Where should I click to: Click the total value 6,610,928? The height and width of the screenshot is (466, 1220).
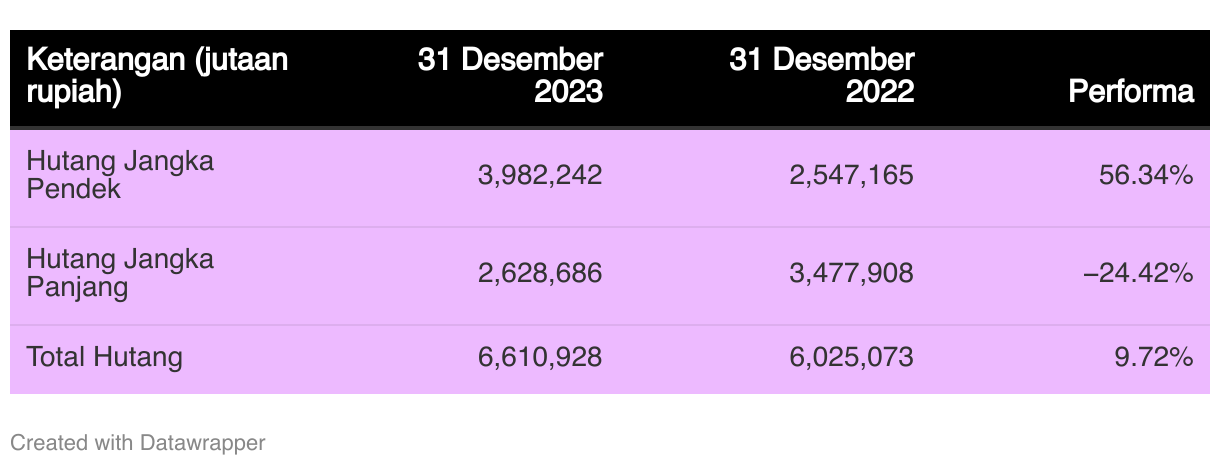pyautogui.click(x=540, y=357)
